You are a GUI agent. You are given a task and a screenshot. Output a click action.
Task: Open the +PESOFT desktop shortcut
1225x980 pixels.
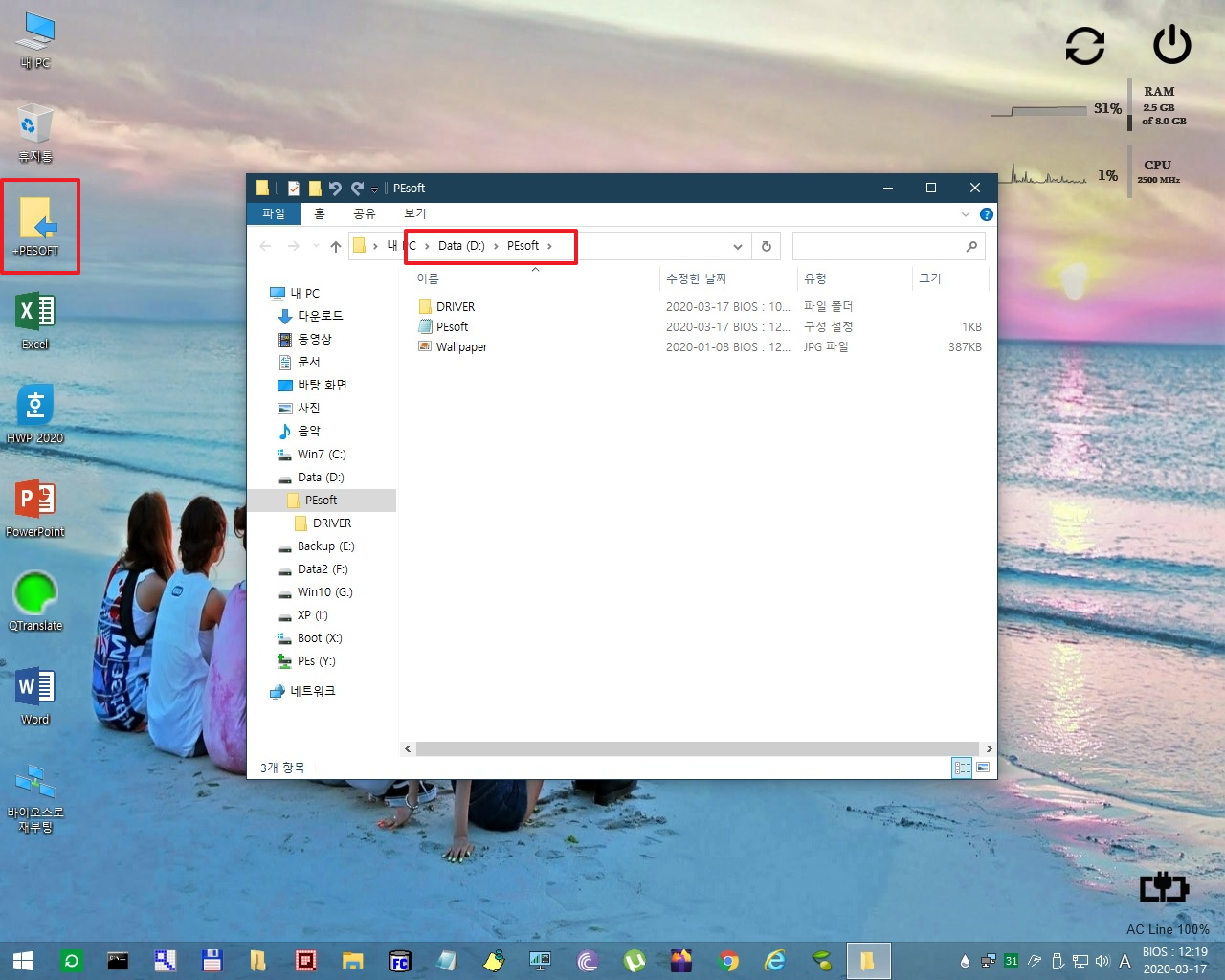pyautogui.click(x=36, y=226)
